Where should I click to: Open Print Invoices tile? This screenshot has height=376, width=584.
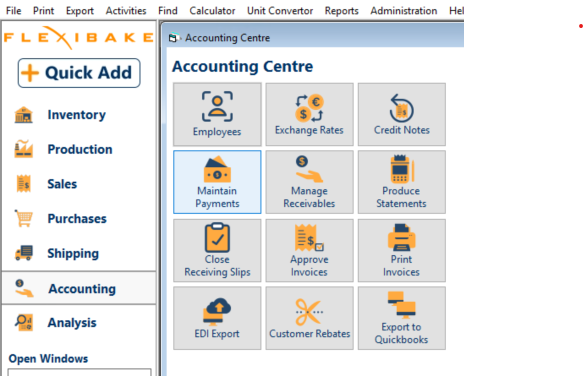pyautogui.click(x=402, y=250)
